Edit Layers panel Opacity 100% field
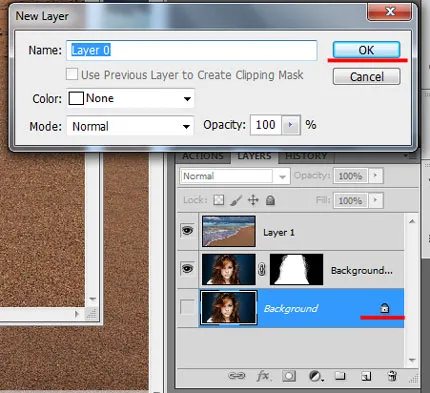Image resolution: width=430 pixels, height=393 pixels. (350, 176)
